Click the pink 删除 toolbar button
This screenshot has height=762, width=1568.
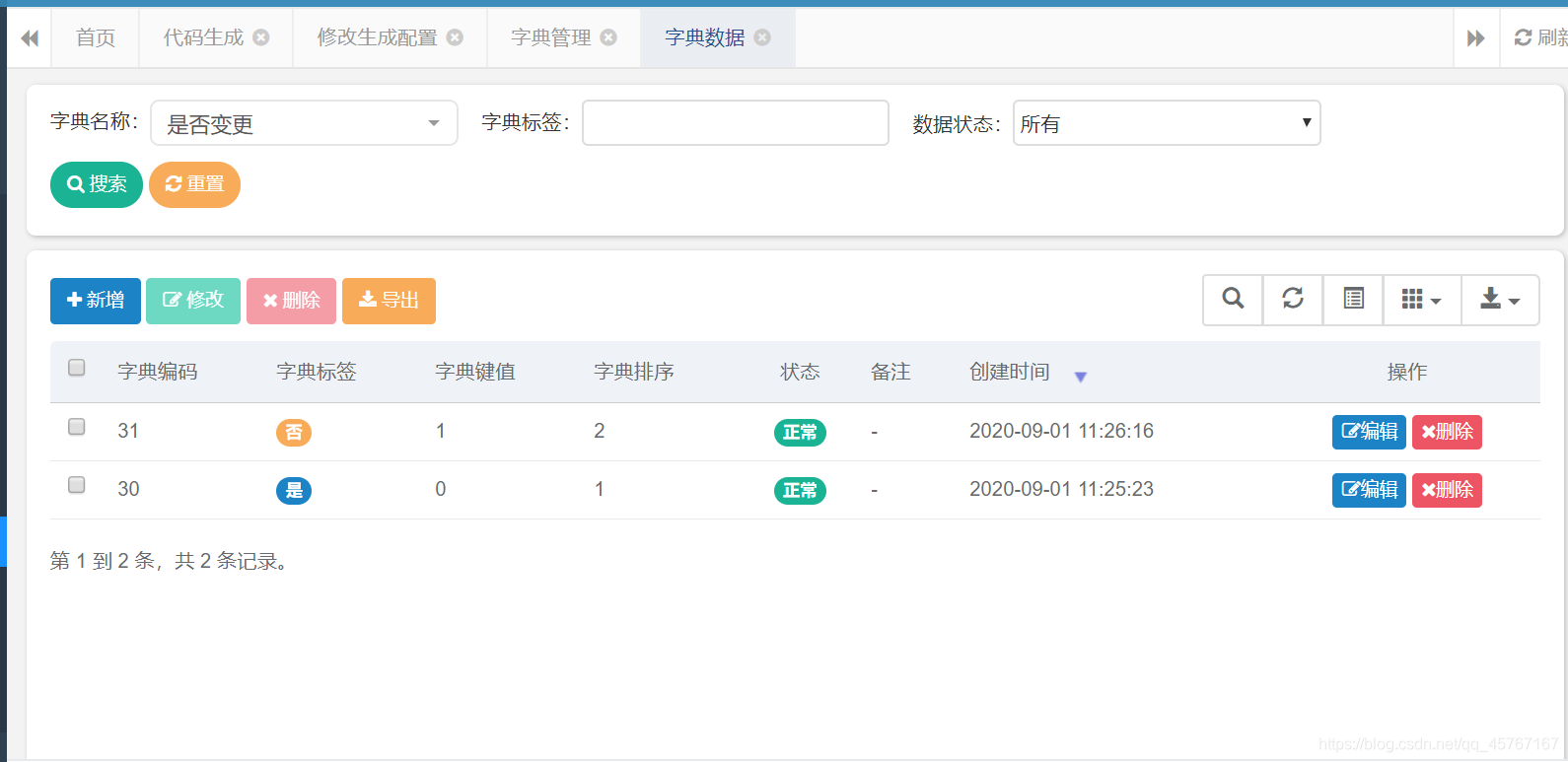click(291, 301)
